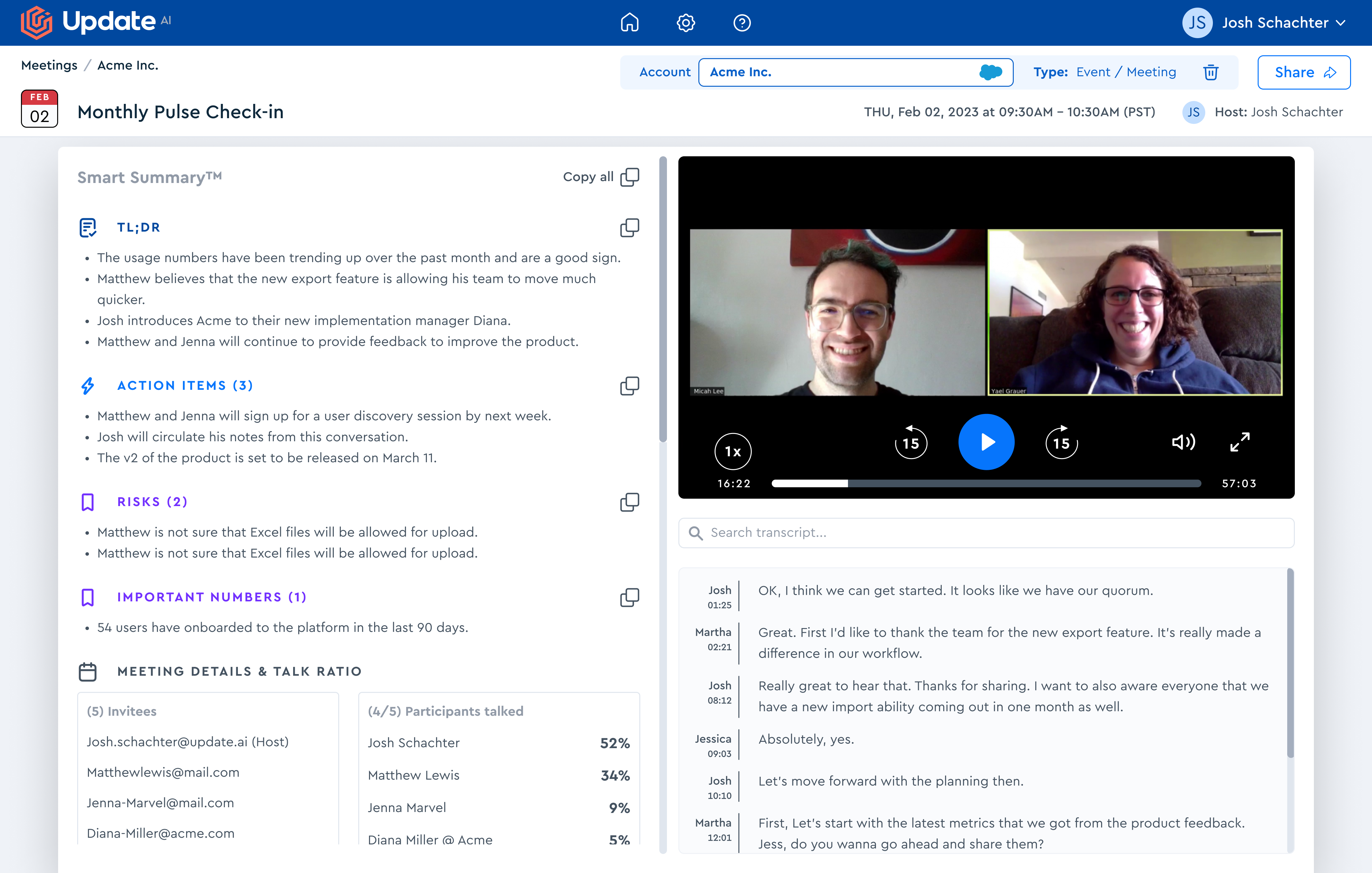
Task: Click the JS avatar in the header
Action: tap(1197, 23)
